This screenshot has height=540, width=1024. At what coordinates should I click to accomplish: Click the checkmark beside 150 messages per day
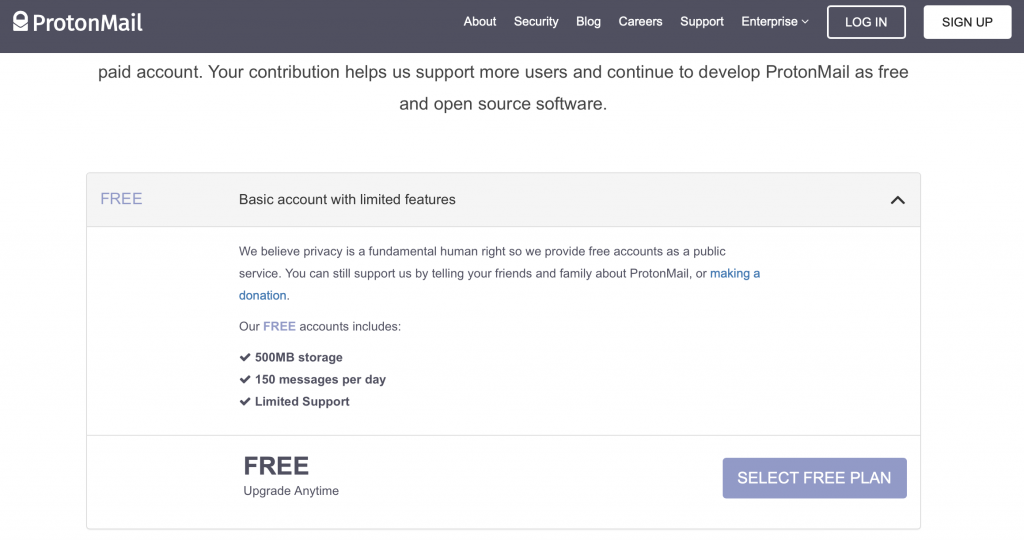pyautogui.click(x=245, y=379)
